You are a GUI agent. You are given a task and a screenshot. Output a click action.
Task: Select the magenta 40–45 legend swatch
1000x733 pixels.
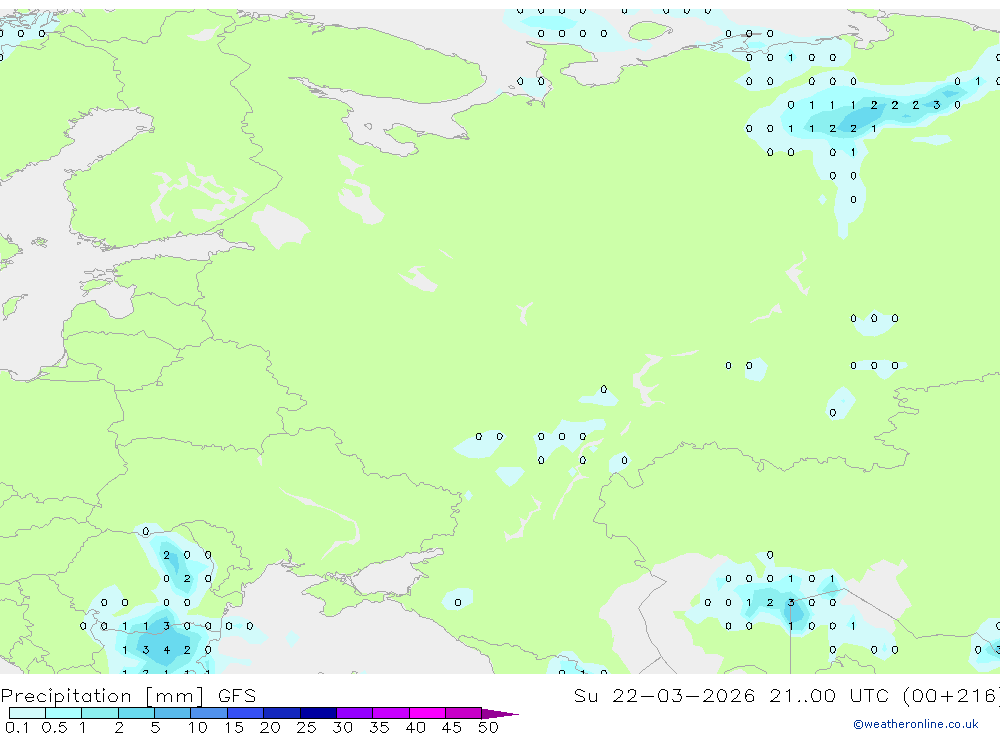(427, 713)
